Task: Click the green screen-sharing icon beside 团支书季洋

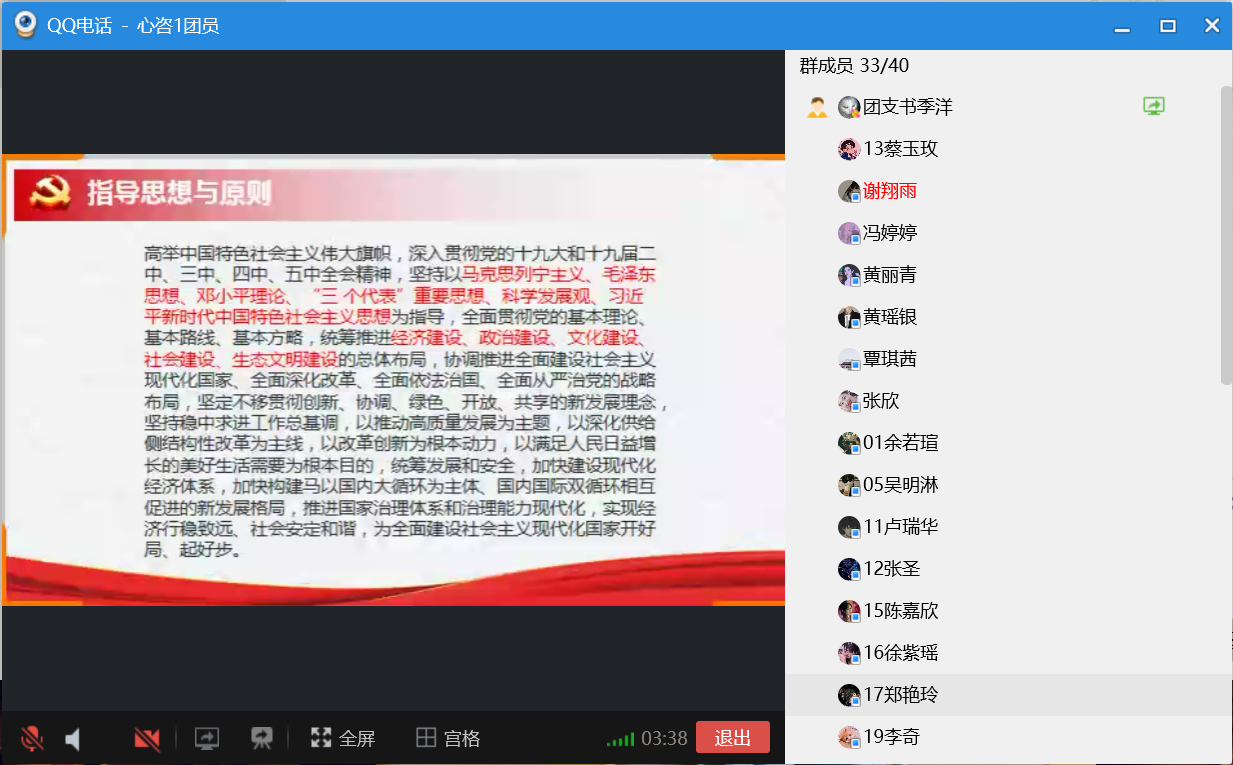Action: click(x=1154, y=106)
